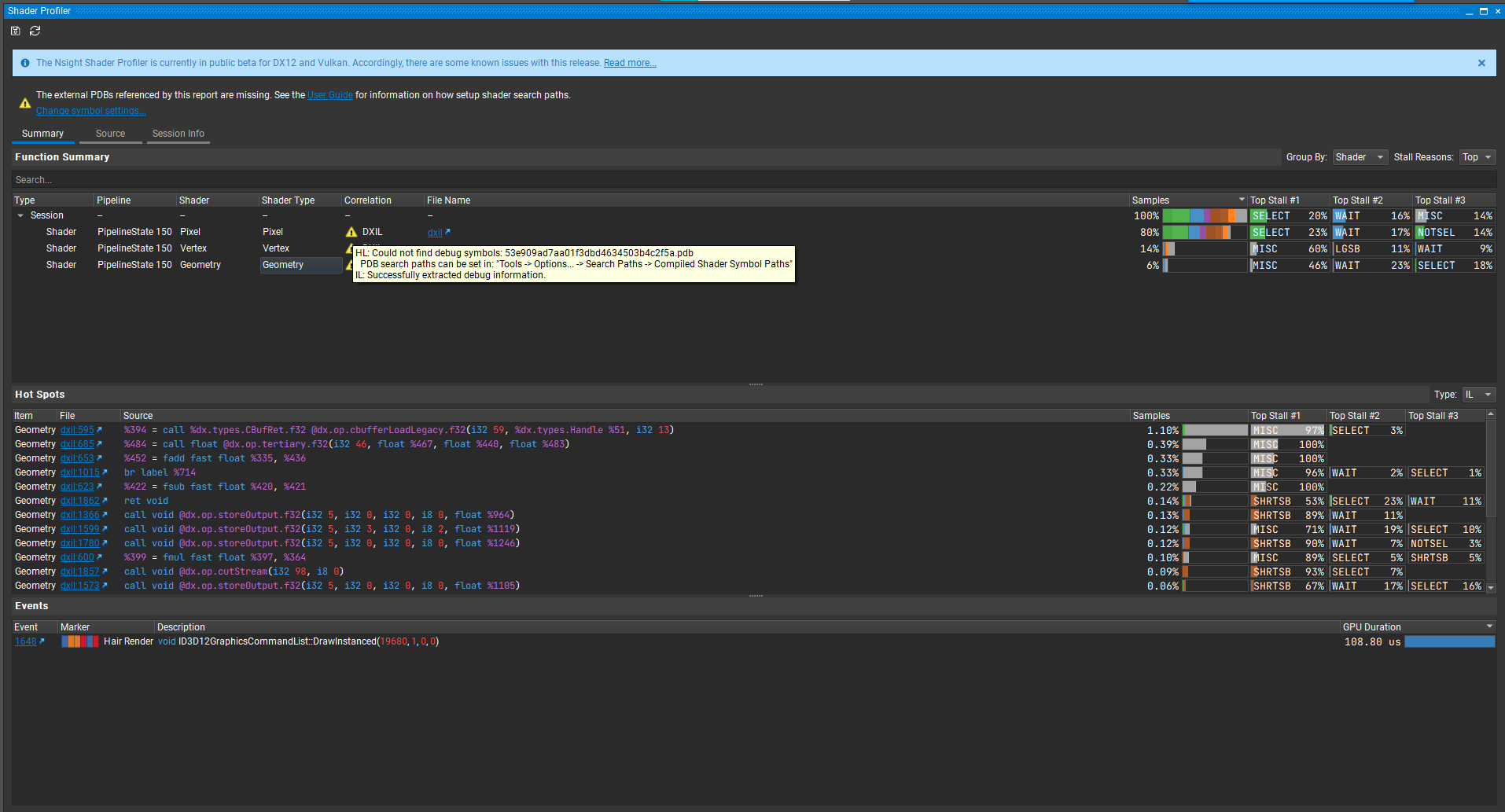Click the external link arrow beside Pixel dxil
This screenshot has width=1505, height=812.
click(447, 232)
